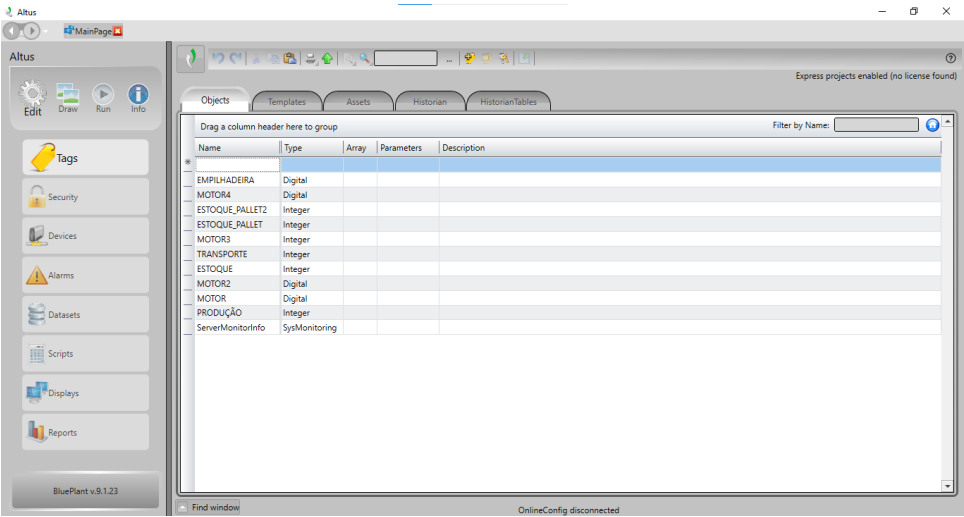Screen dimensions: 964x517
Task: Open the Alarms section
Action: click(85, 275)
